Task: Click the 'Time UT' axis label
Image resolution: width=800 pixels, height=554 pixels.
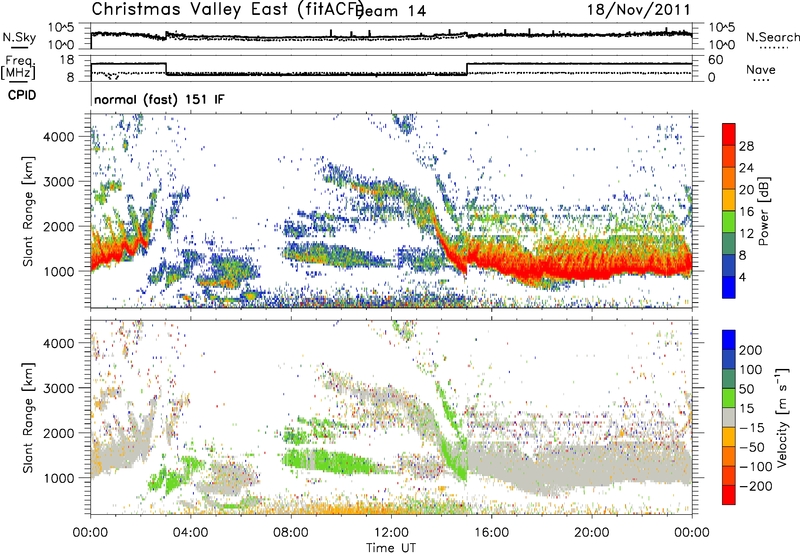Action: [391, 547]
